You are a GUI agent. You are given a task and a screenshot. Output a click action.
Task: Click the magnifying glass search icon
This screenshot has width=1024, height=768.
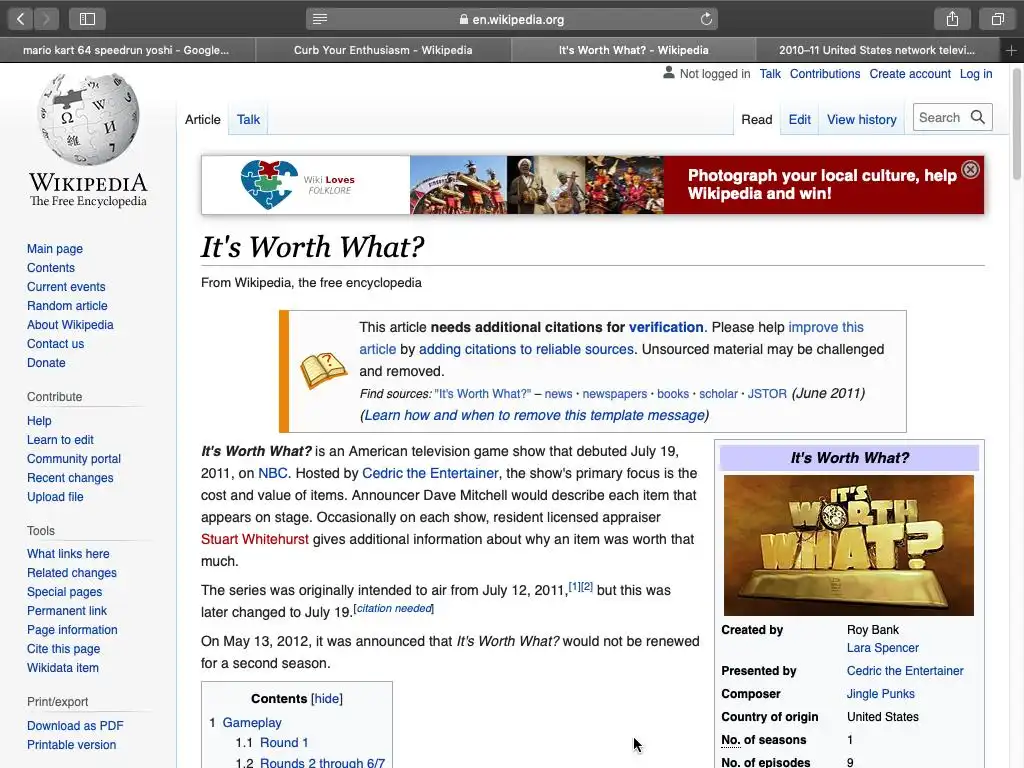(978, 117)
